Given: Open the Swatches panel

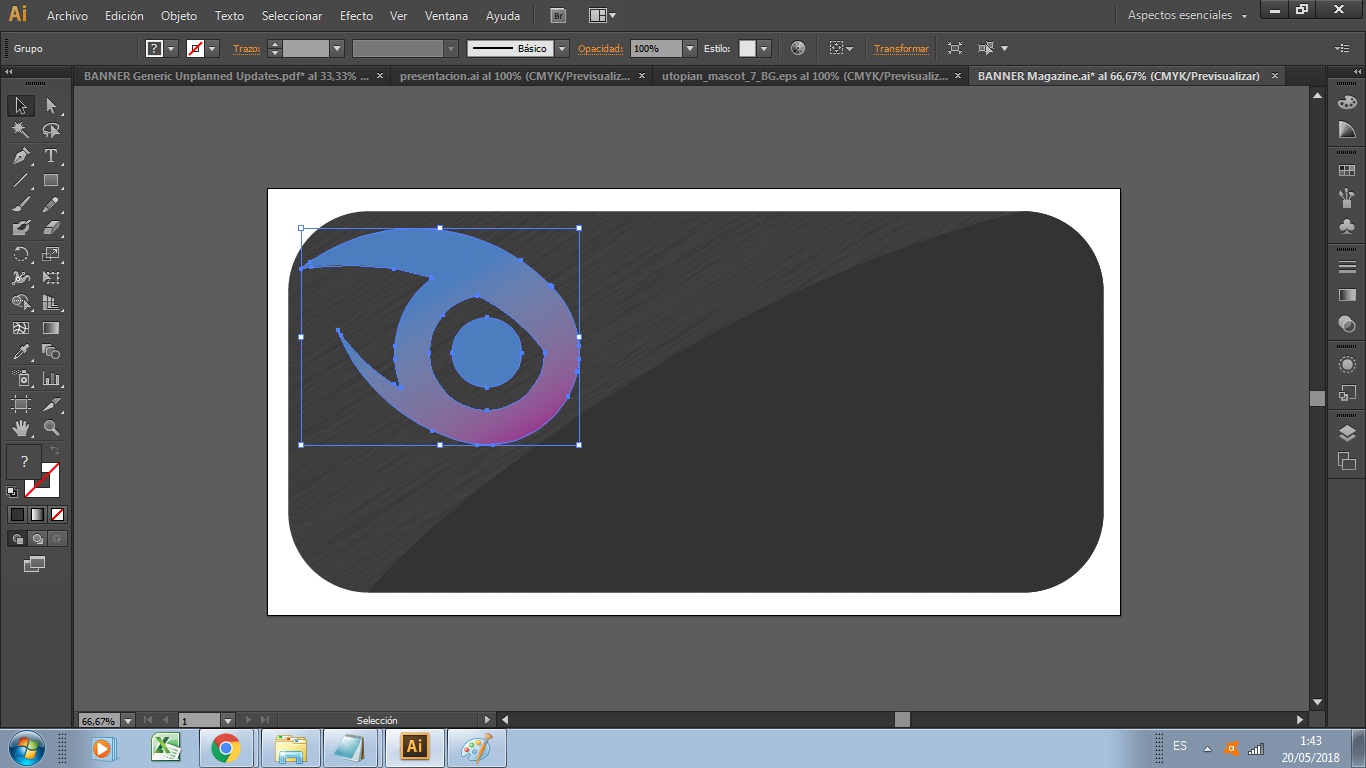Looking at the screenshot, I should pyautogui.click(x=1347, y=171).
